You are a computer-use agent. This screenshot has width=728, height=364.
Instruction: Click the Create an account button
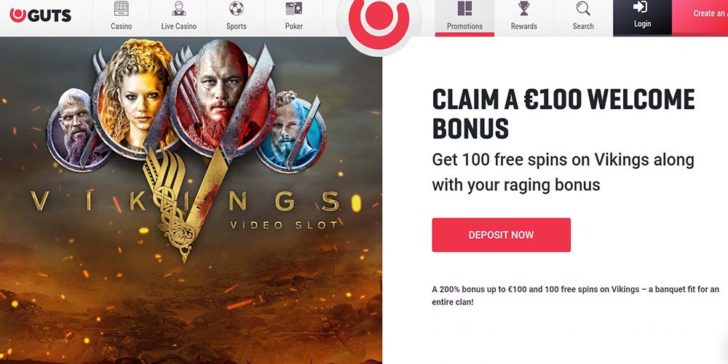point(700,18)
